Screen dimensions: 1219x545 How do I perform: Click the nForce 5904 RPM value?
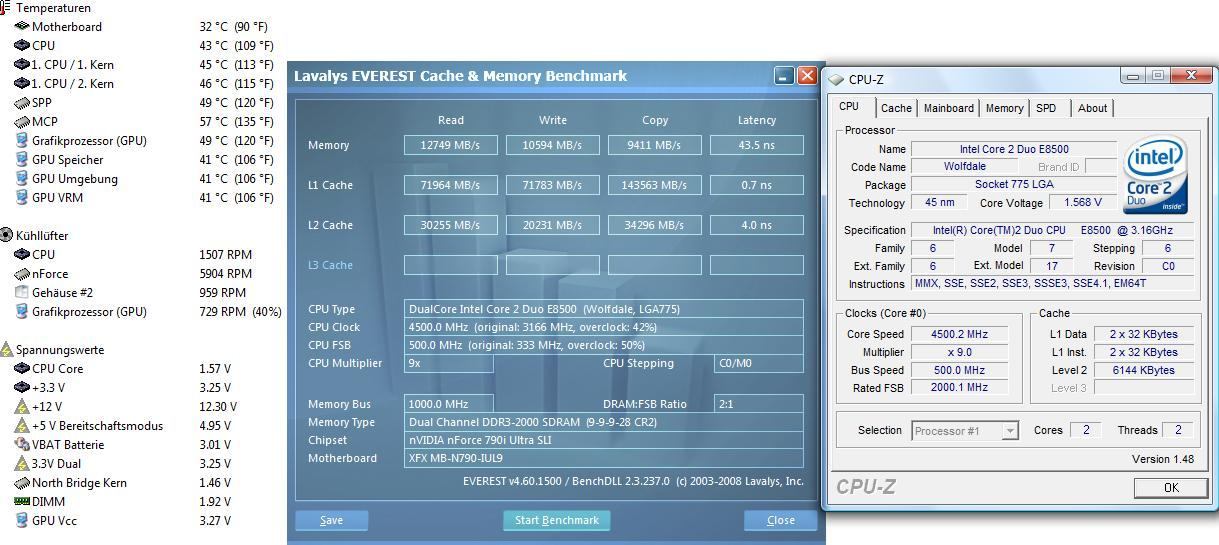pyautogui.click(x=225, y=273)
